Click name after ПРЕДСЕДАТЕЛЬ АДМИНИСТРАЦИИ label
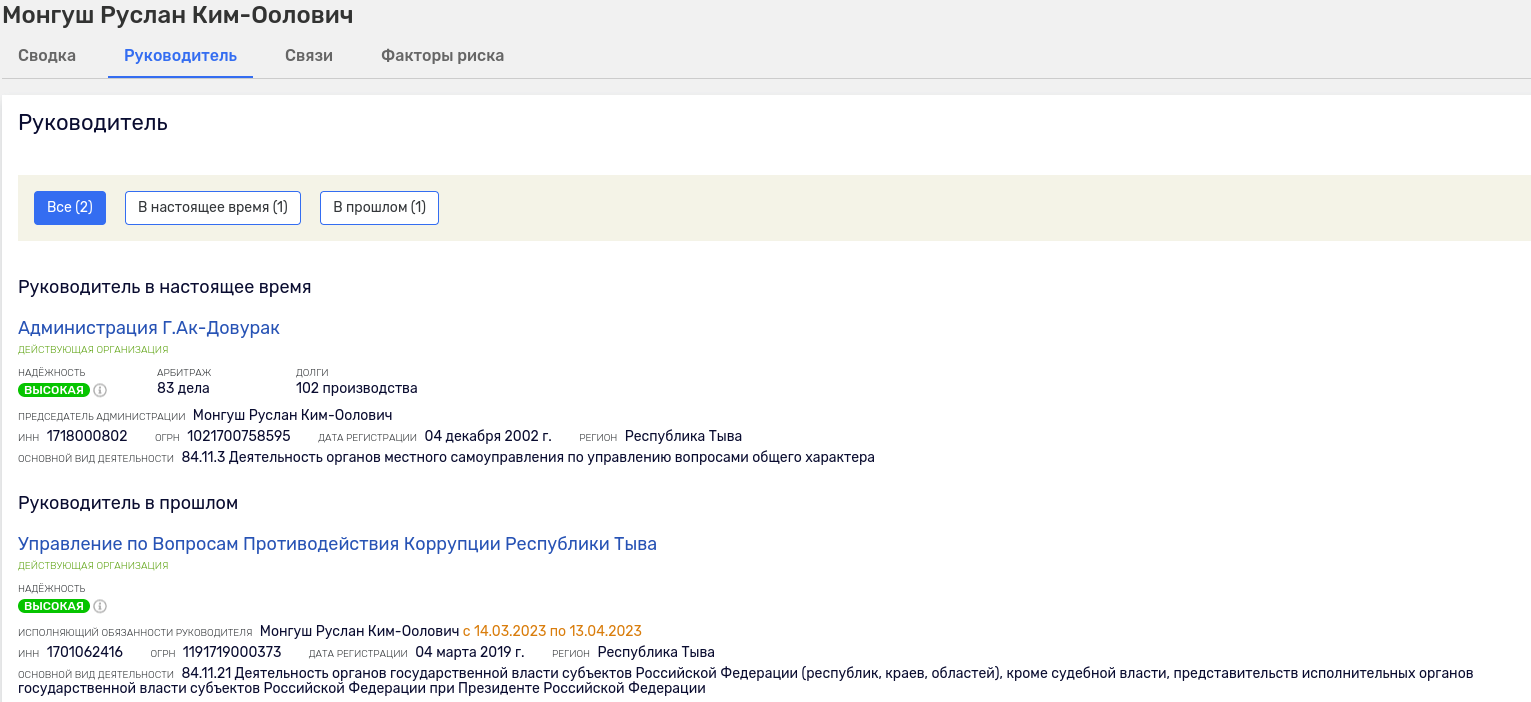 [292, 415]
